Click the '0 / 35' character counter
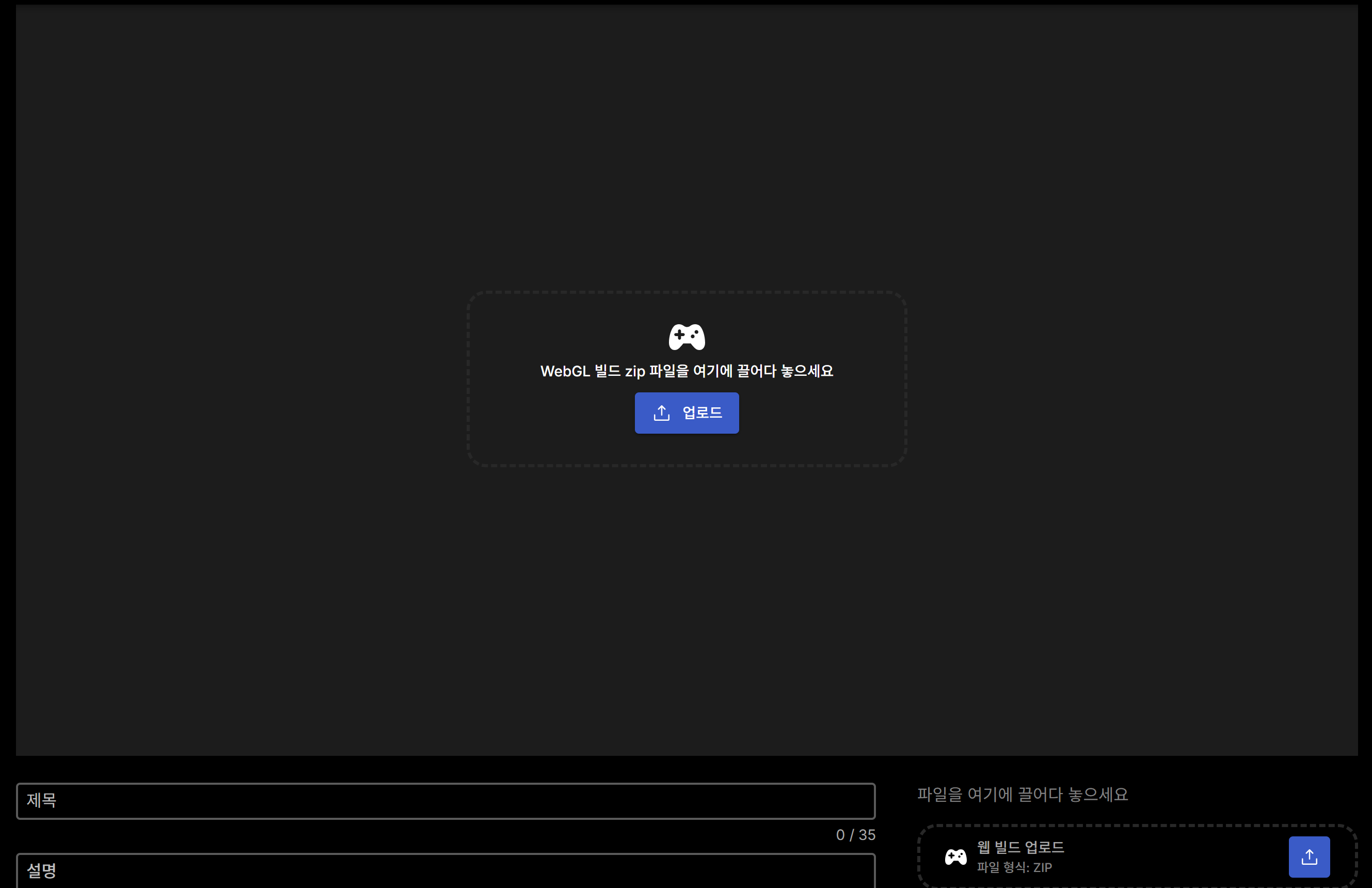The height and width of the screenshot is (888, 1372). click(x=855, y=835)
